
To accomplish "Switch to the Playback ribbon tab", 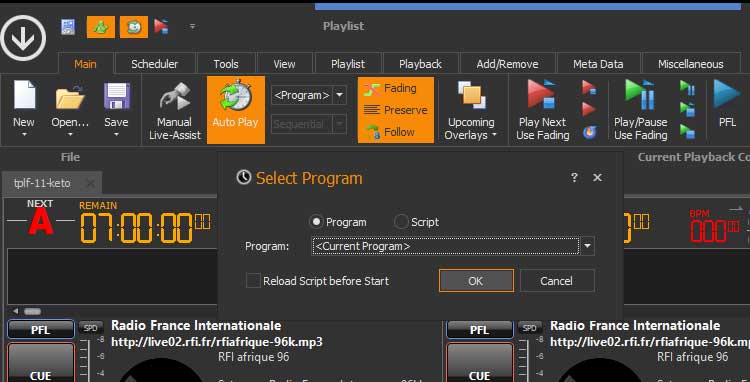I will coord(420,64).
